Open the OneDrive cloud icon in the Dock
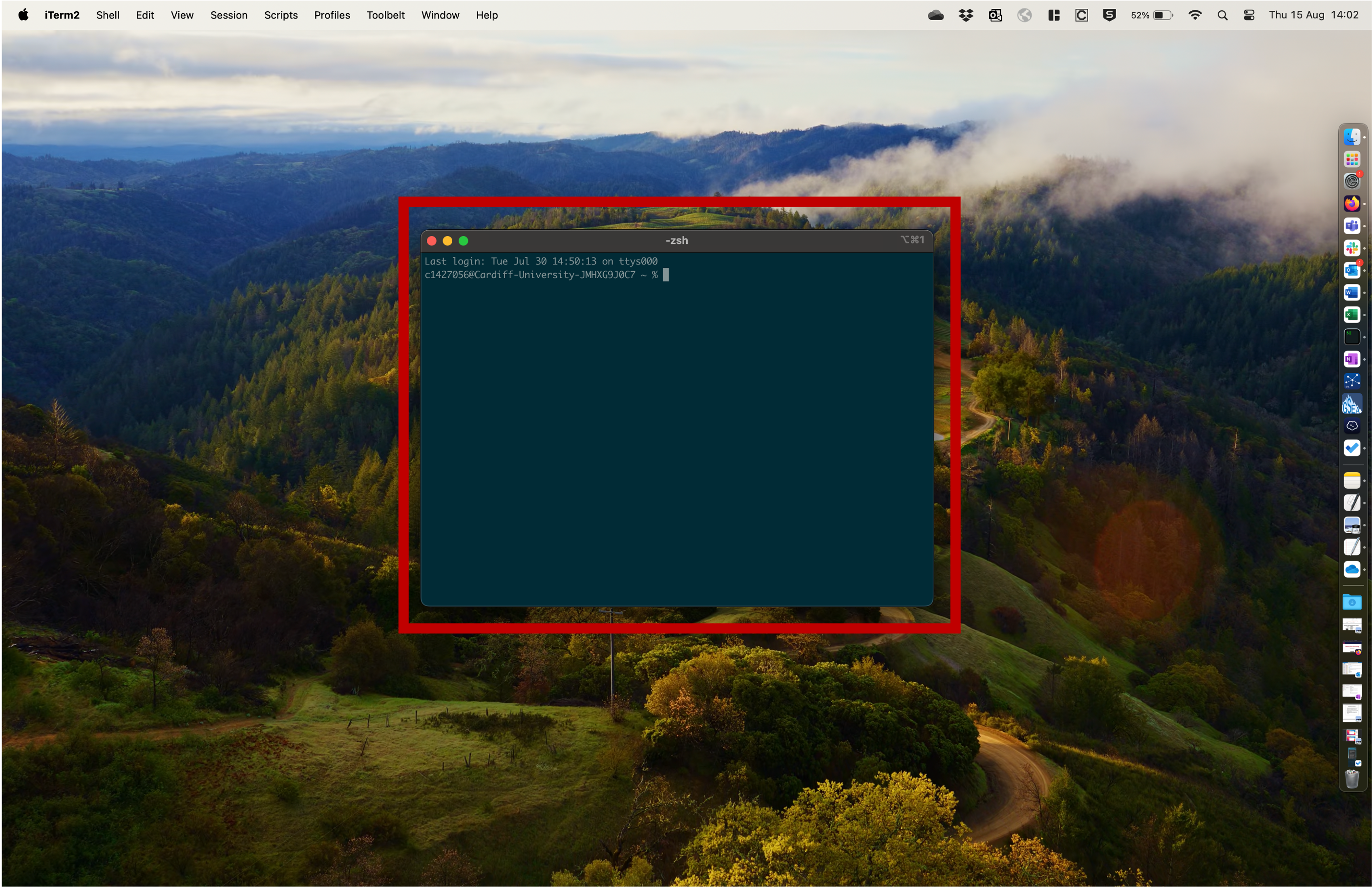This screenshot has height=887, width=1372. click(x=1351, y=570)
